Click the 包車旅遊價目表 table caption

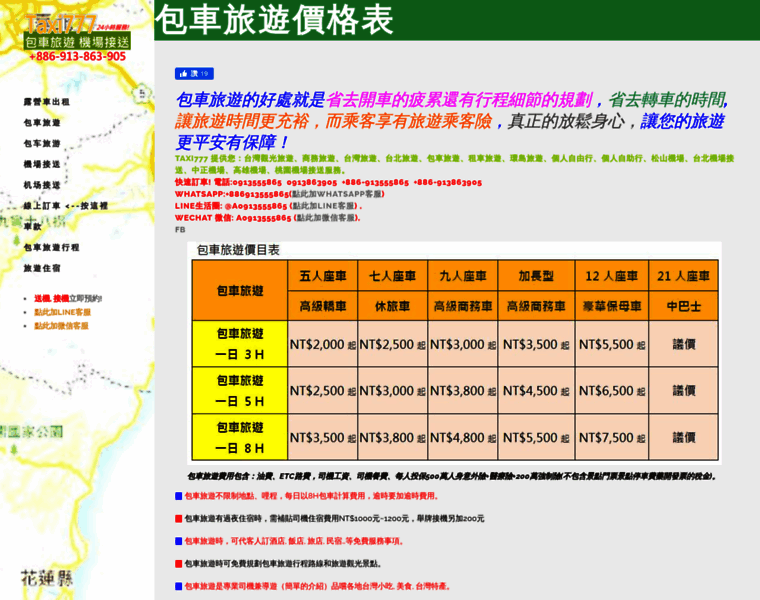click(238, 250)
